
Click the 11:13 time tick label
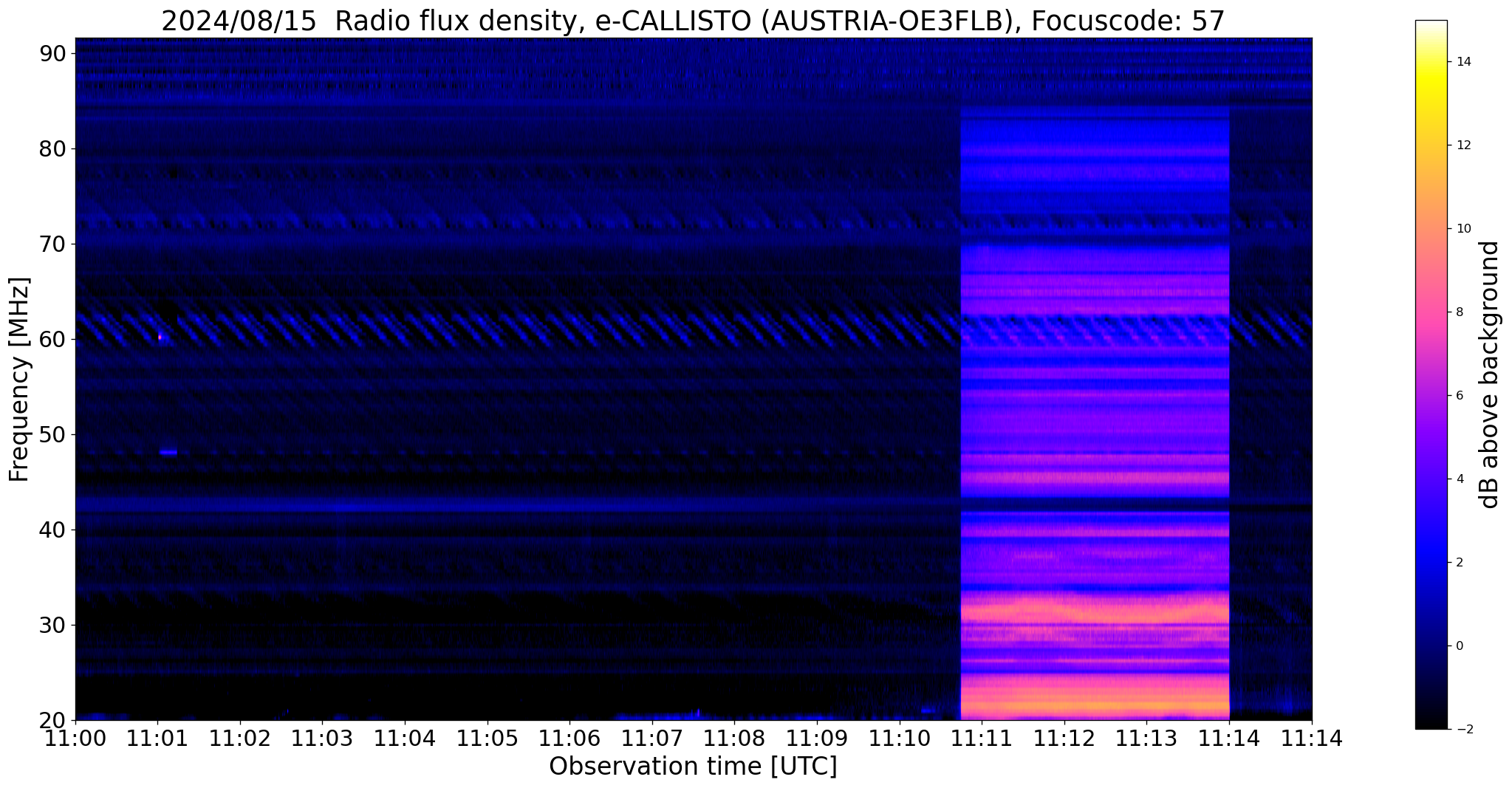click(x=1146, y=738)
